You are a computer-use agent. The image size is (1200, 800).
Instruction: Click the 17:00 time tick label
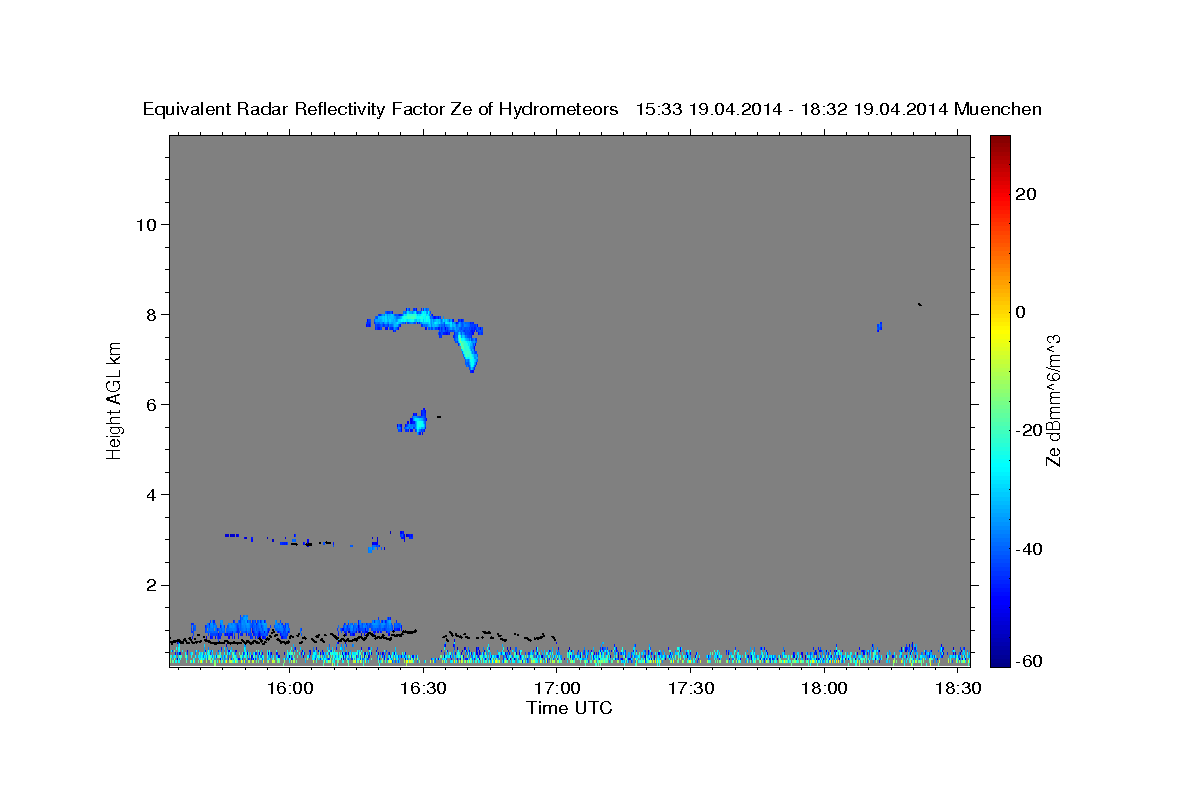(557, 689)
